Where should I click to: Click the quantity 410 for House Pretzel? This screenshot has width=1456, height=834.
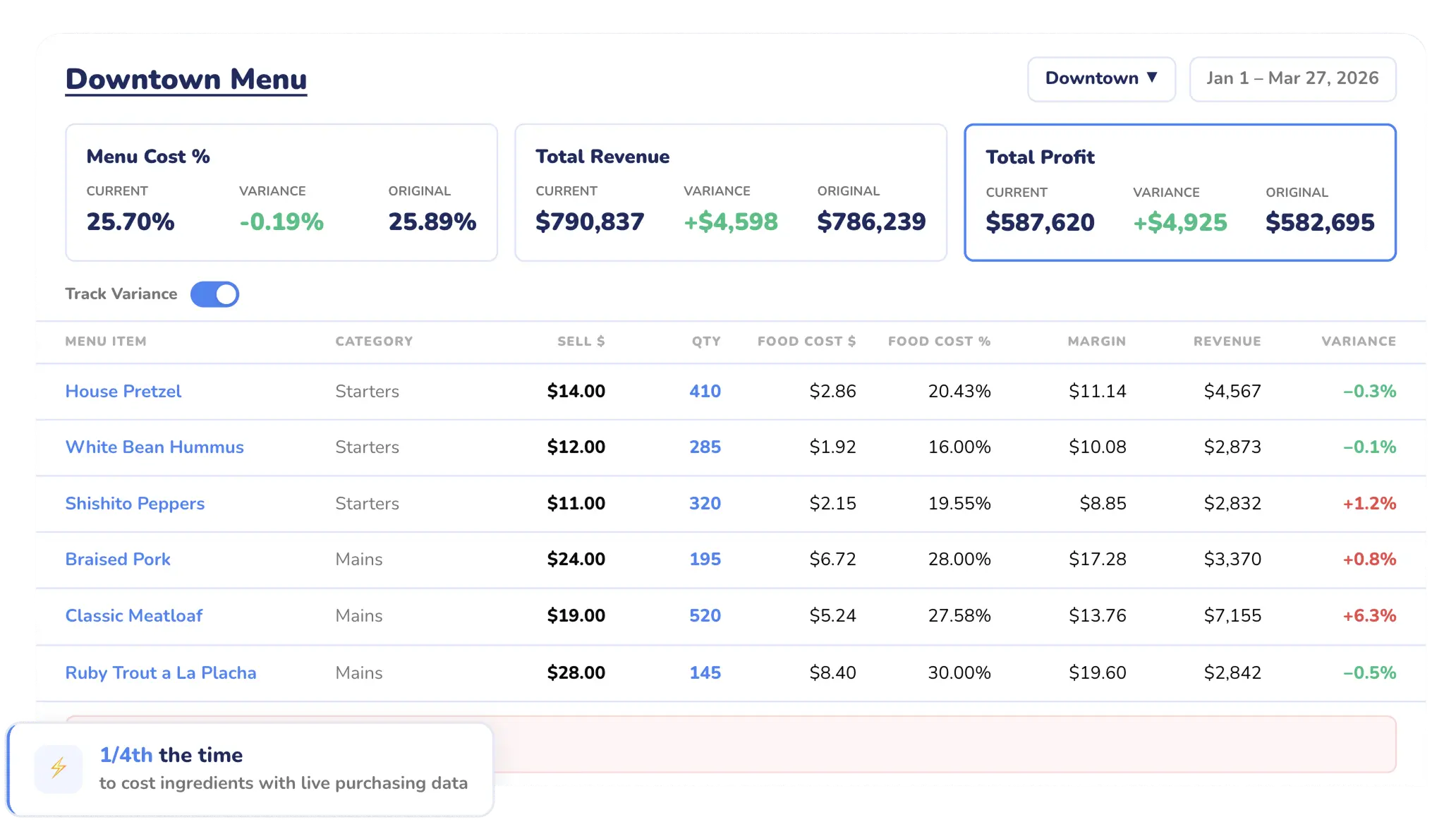705,392
